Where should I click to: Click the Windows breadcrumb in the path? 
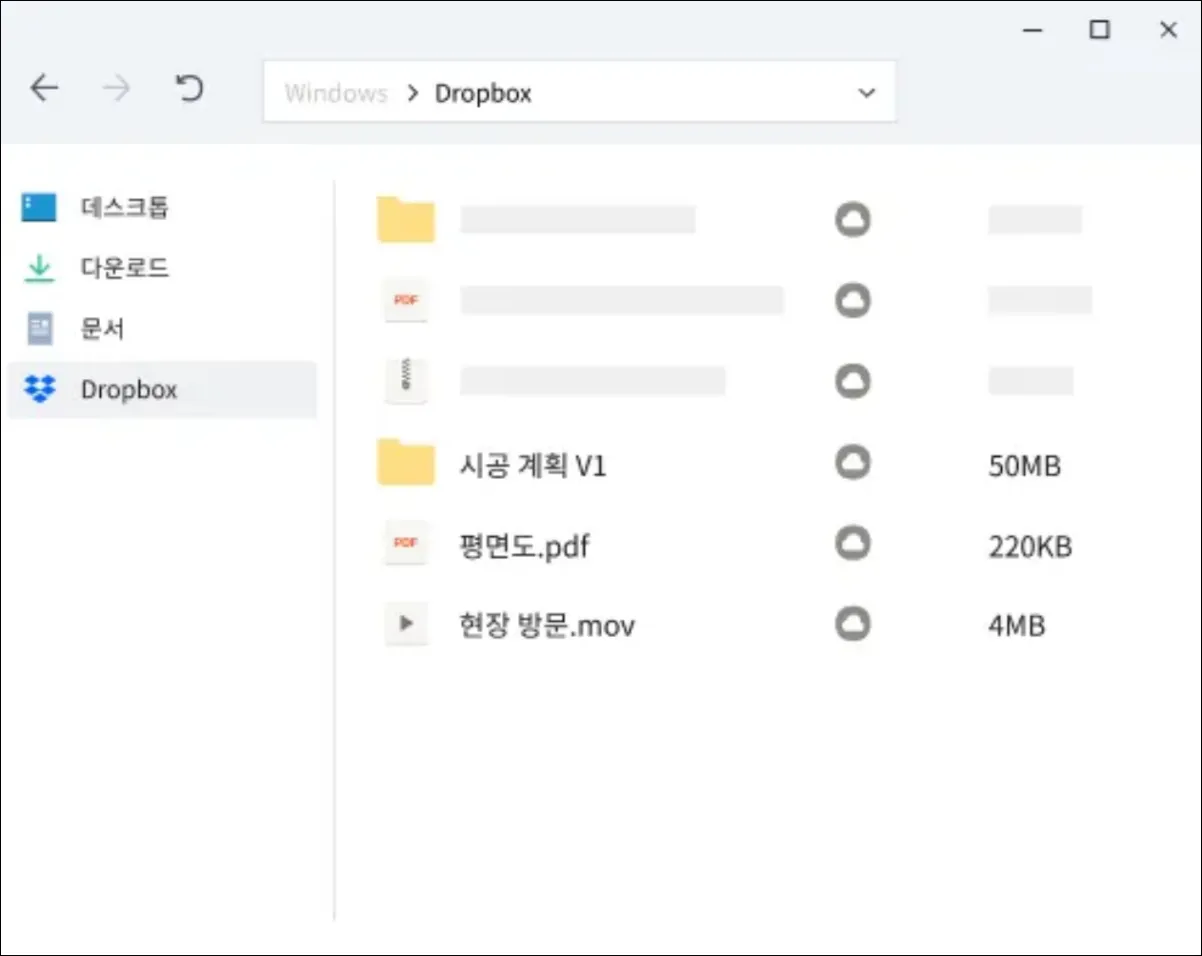pos(336,93)
